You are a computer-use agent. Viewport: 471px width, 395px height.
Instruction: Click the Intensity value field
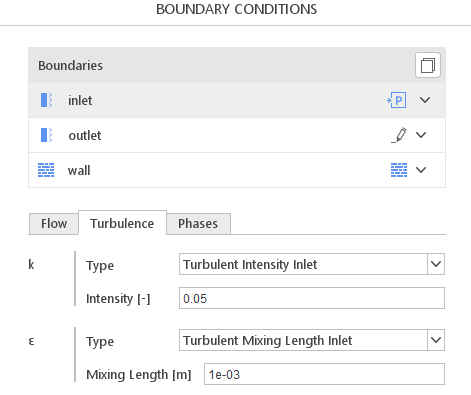coord(312,298)
